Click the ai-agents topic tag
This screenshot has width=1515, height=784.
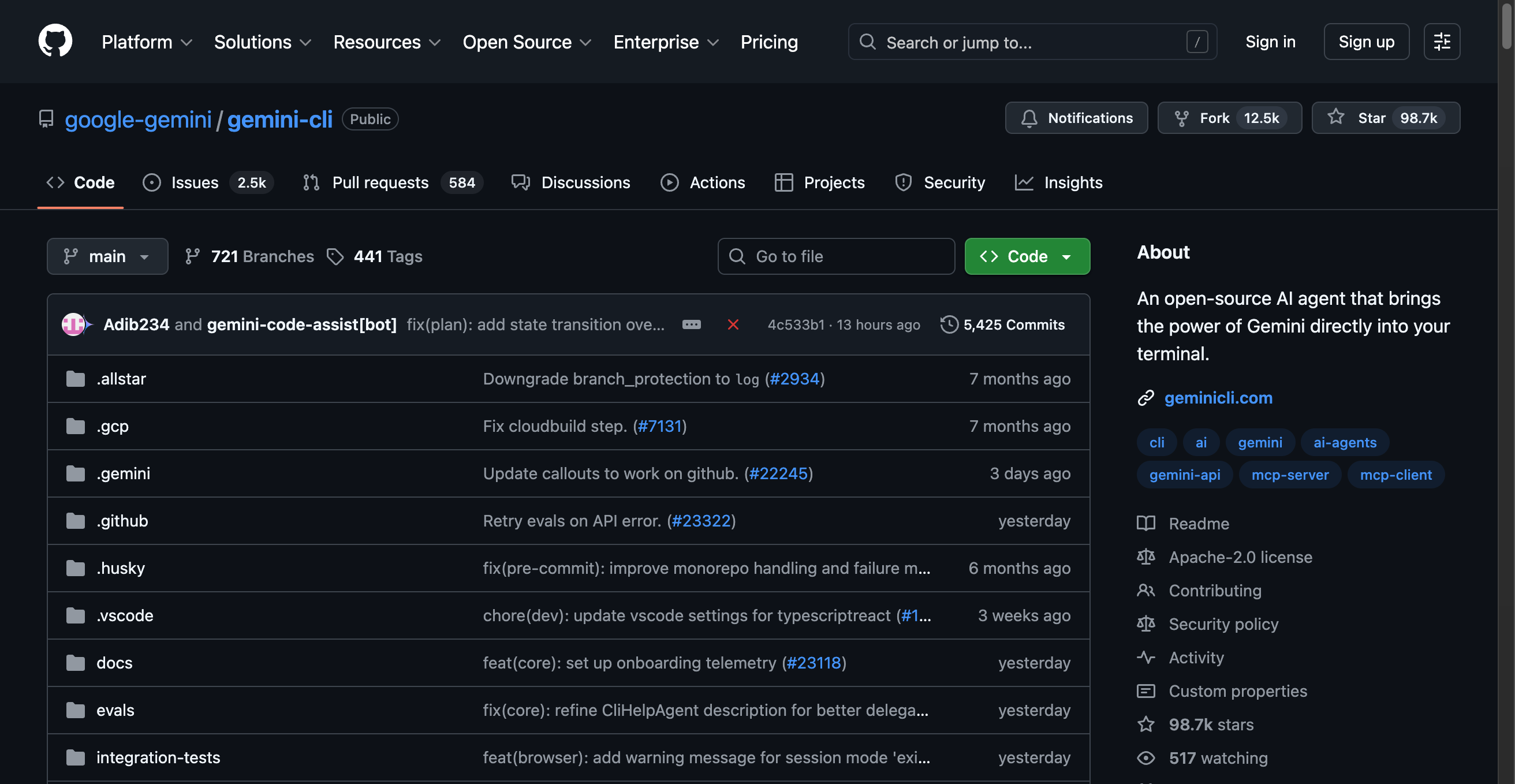click(1345, 442)
